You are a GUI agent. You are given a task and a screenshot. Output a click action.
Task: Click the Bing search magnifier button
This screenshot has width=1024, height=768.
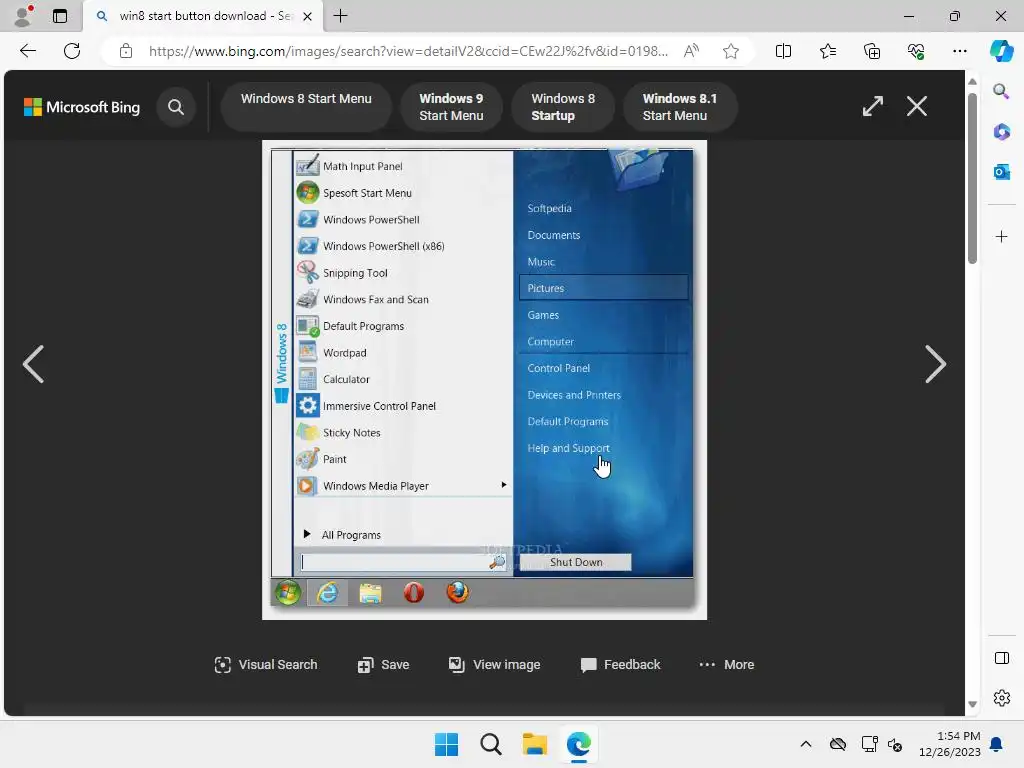(x=176, y=106)
